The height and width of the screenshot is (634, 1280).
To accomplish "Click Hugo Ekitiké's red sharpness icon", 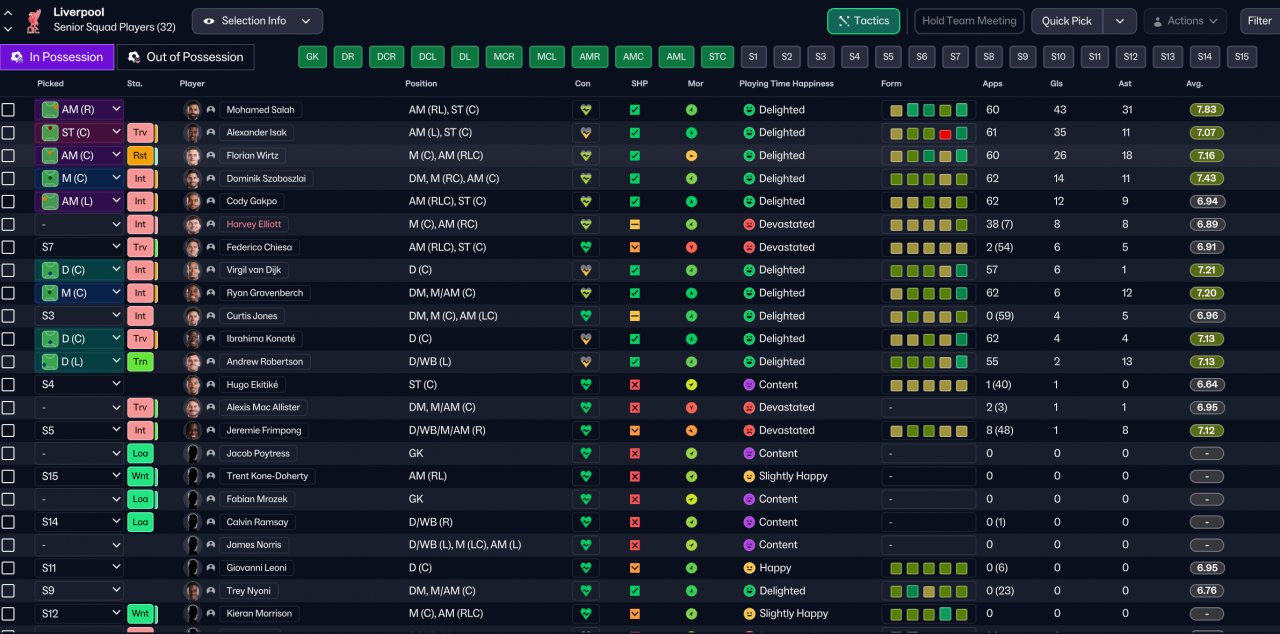I will click(634, 384).
